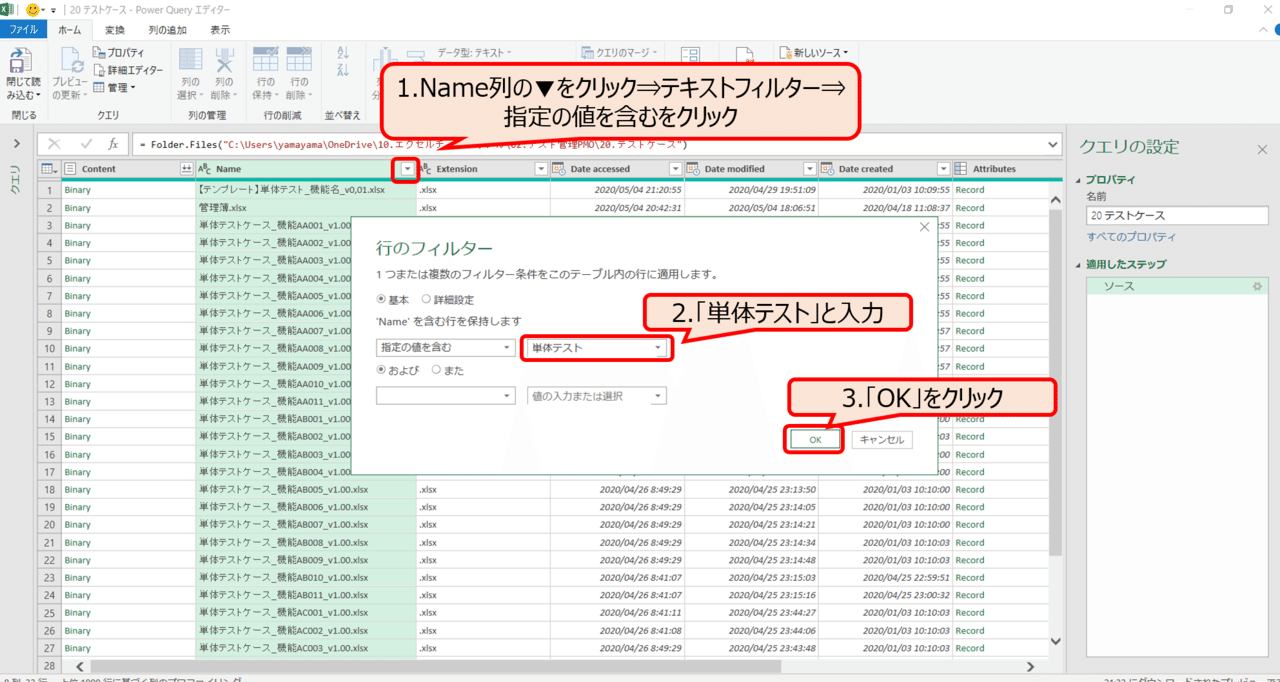Viewport: 1280px width, 682px height.
Task: Click the キャンセル button
Action: click(x=882, y=439)
